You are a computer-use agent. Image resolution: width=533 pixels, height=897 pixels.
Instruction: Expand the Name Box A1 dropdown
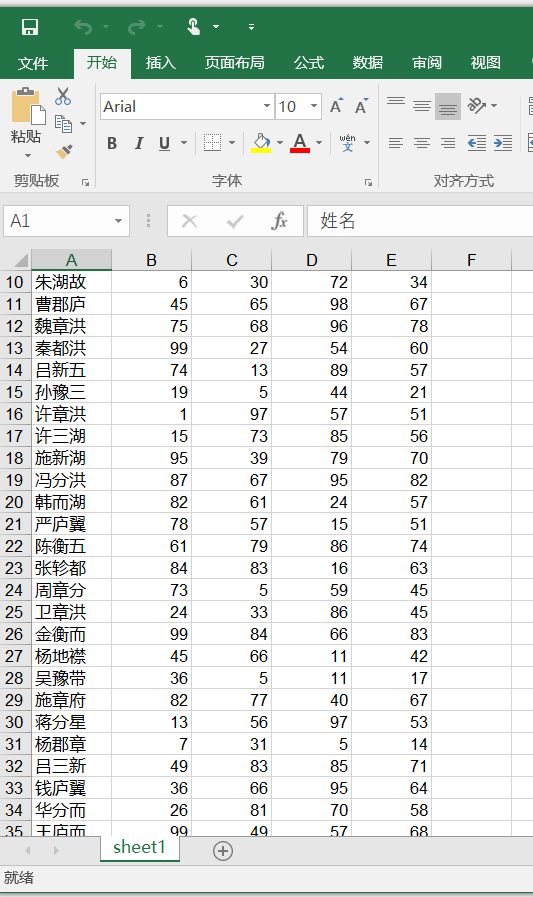[x=118, y=221]
